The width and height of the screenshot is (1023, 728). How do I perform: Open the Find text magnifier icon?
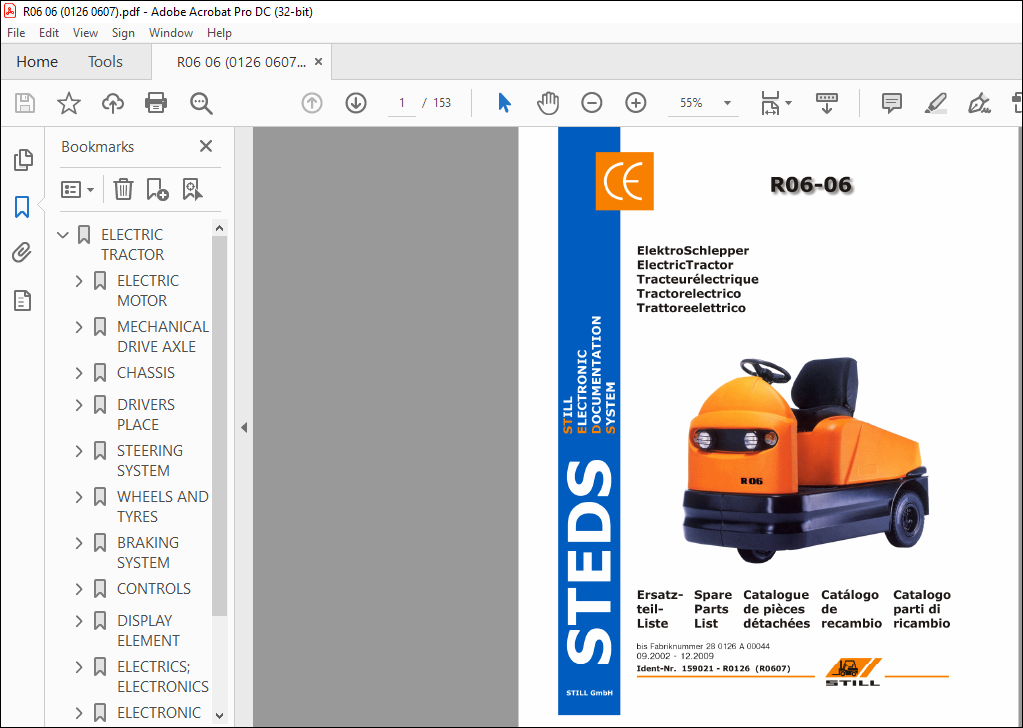click(x=201, y=103)
